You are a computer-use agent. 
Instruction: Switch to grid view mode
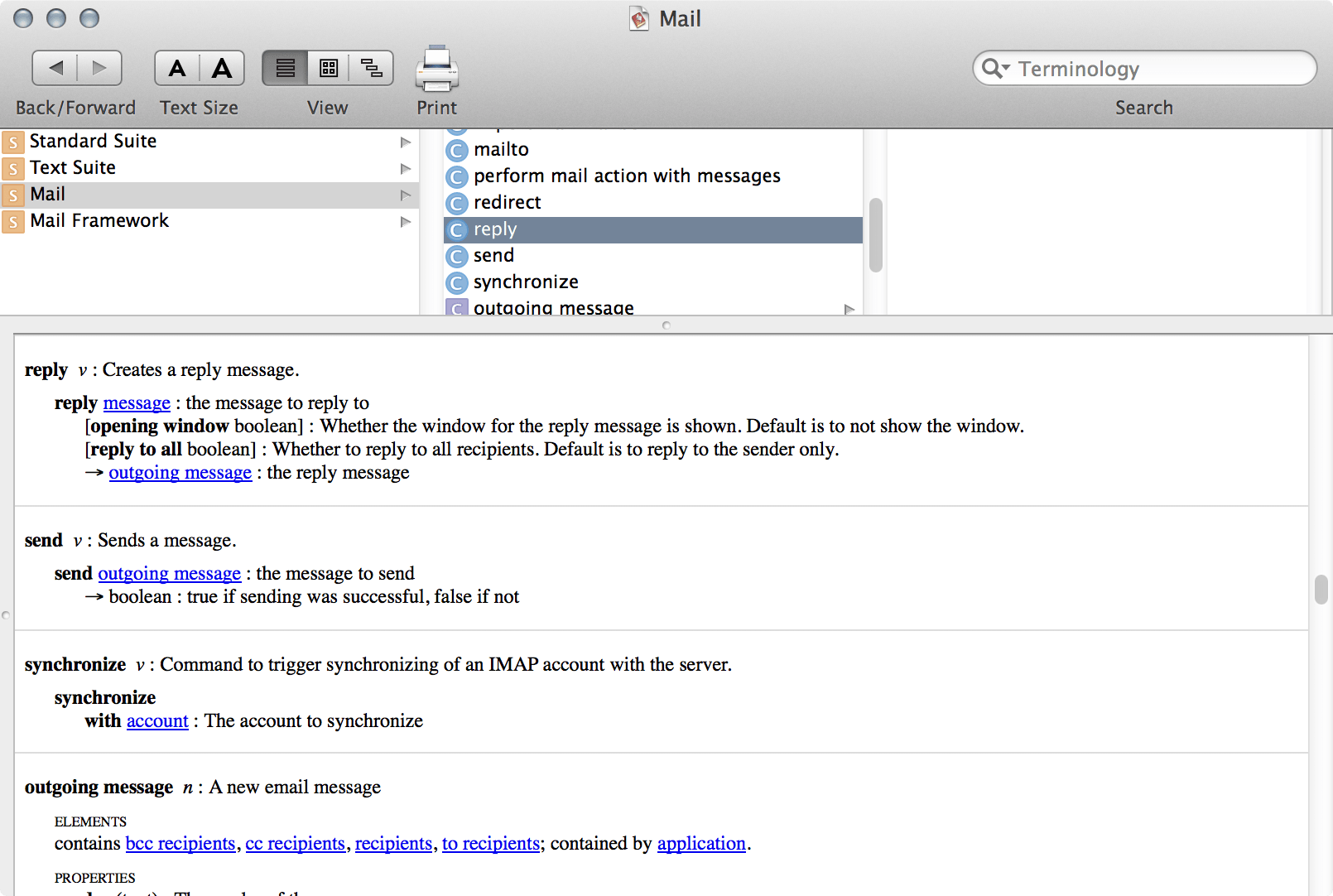coord(329,68)
